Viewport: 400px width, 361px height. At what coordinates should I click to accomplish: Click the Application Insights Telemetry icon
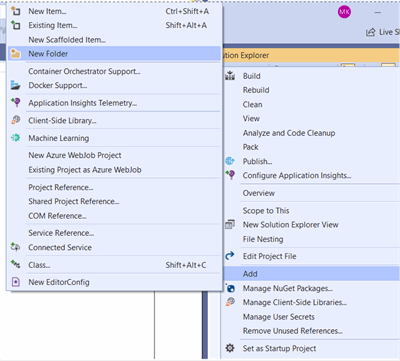[x=16, y=103]
